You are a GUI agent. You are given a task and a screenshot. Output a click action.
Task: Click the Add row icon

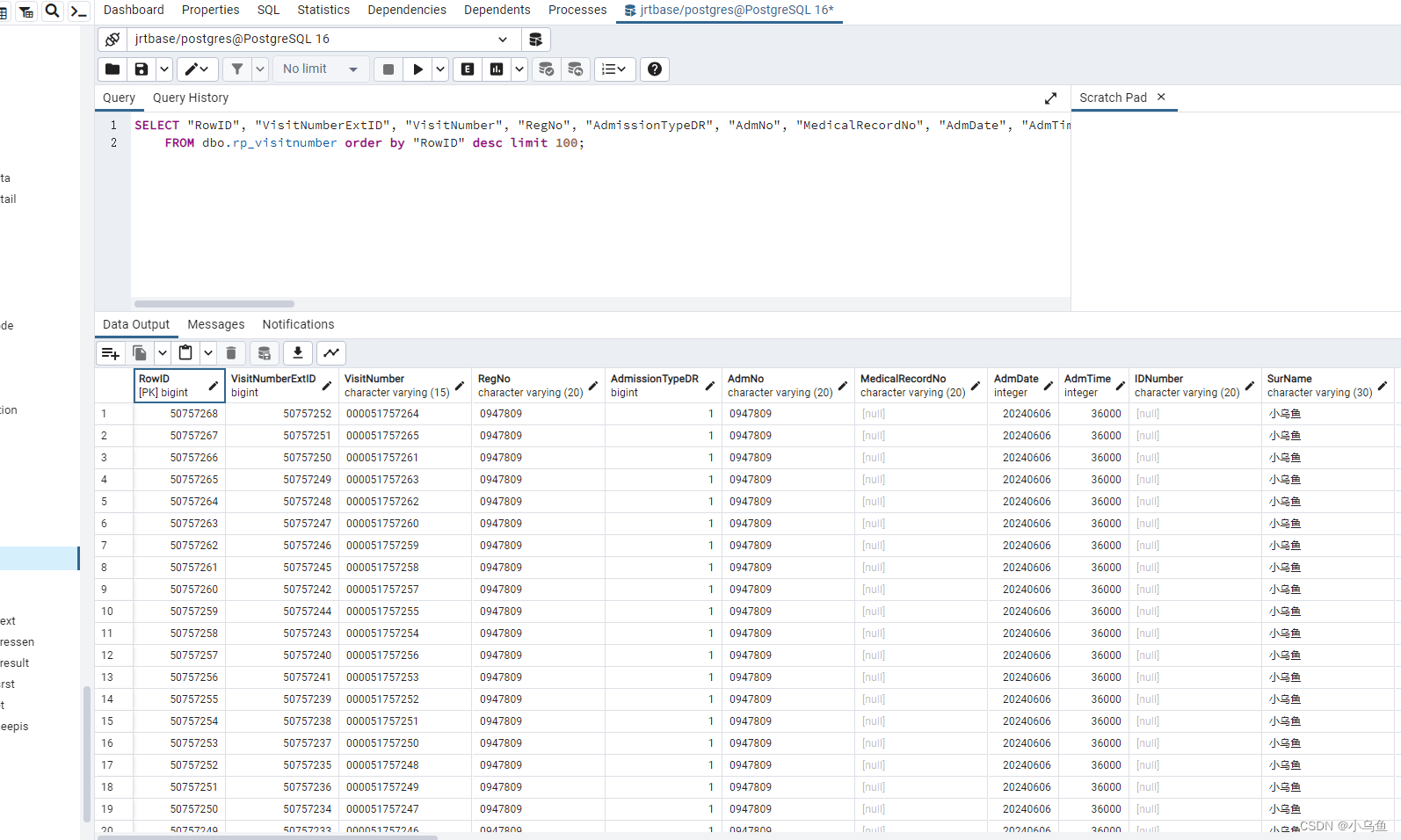coord(110,353)
